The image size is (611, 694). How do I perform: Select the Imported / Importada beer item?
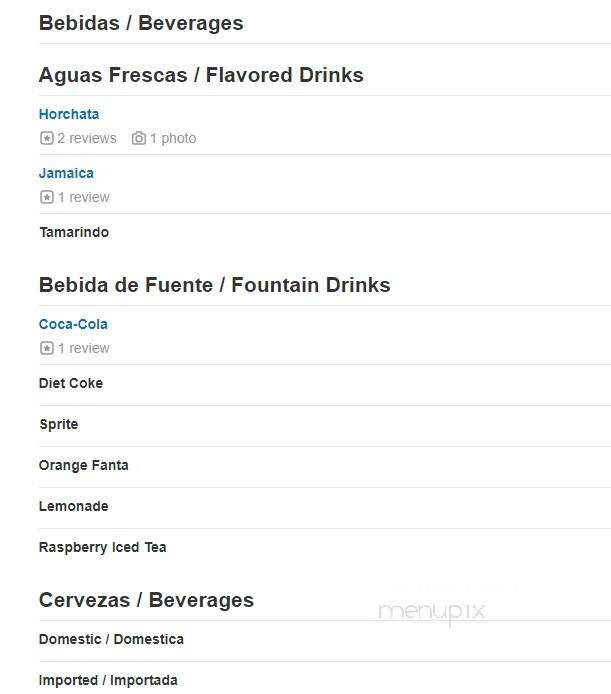click(x=108, y=680)
